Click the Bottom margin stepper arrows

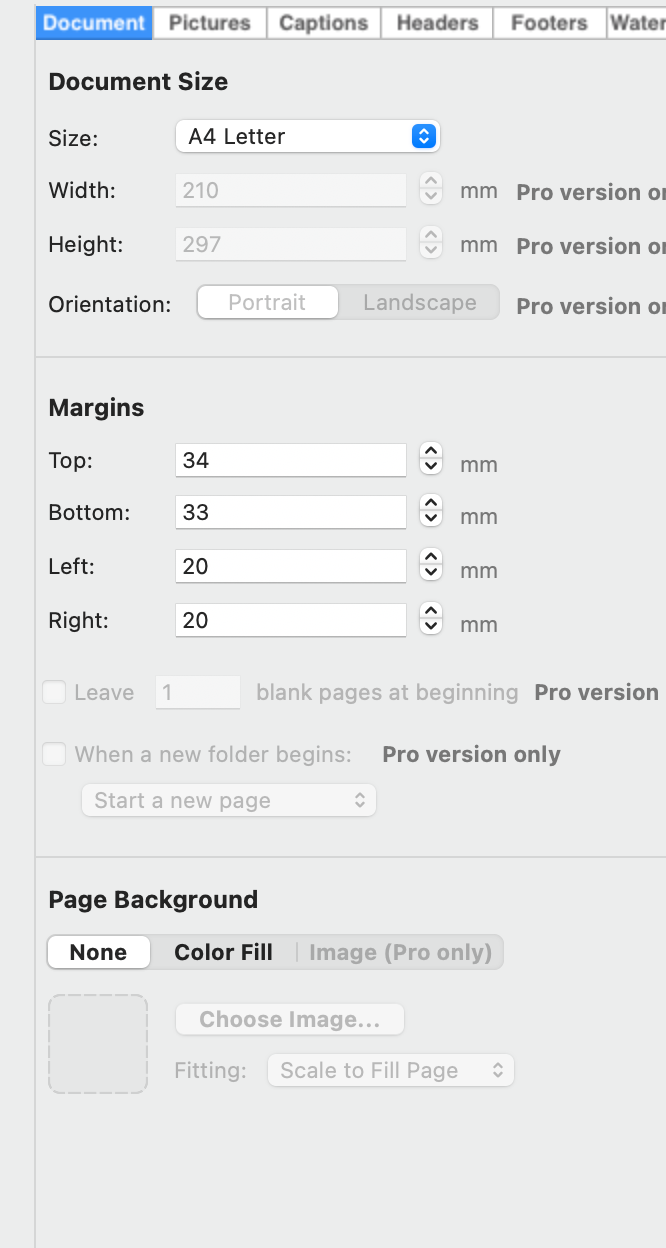point(431,512)
